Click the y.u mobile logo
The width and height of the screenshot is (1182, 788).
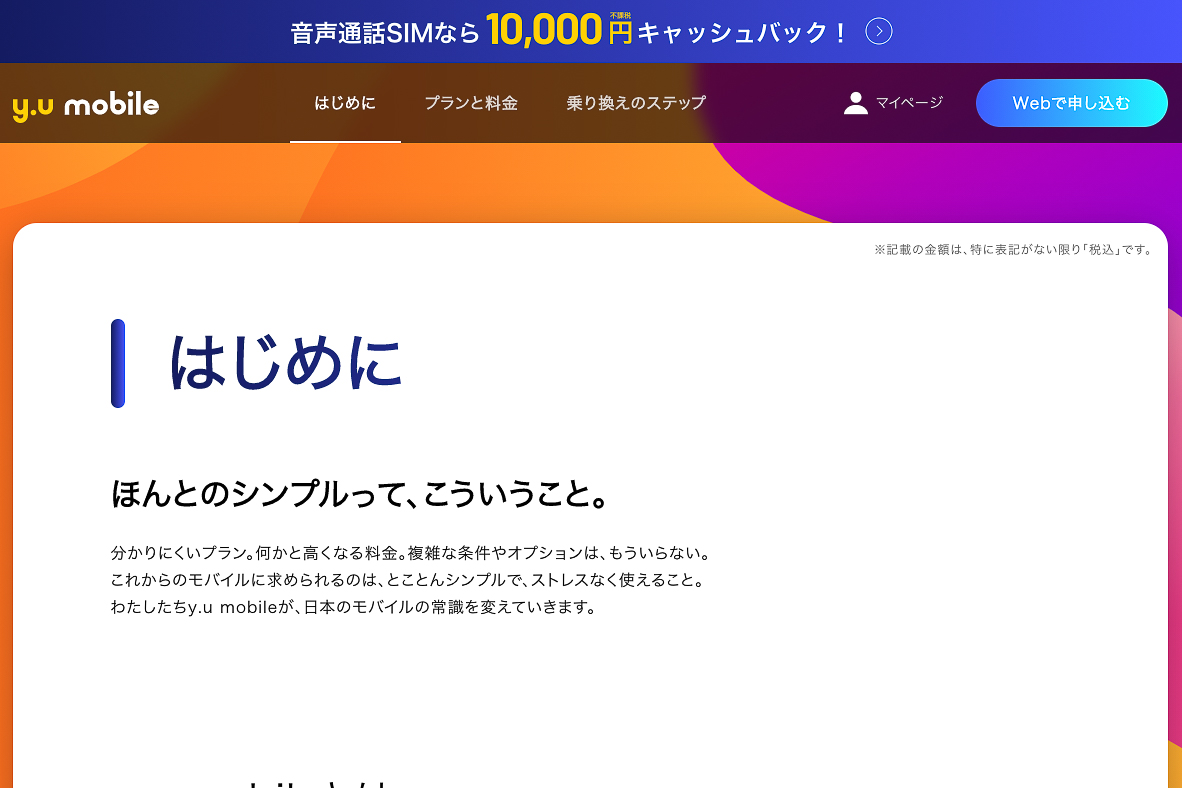tap(86, 105)
